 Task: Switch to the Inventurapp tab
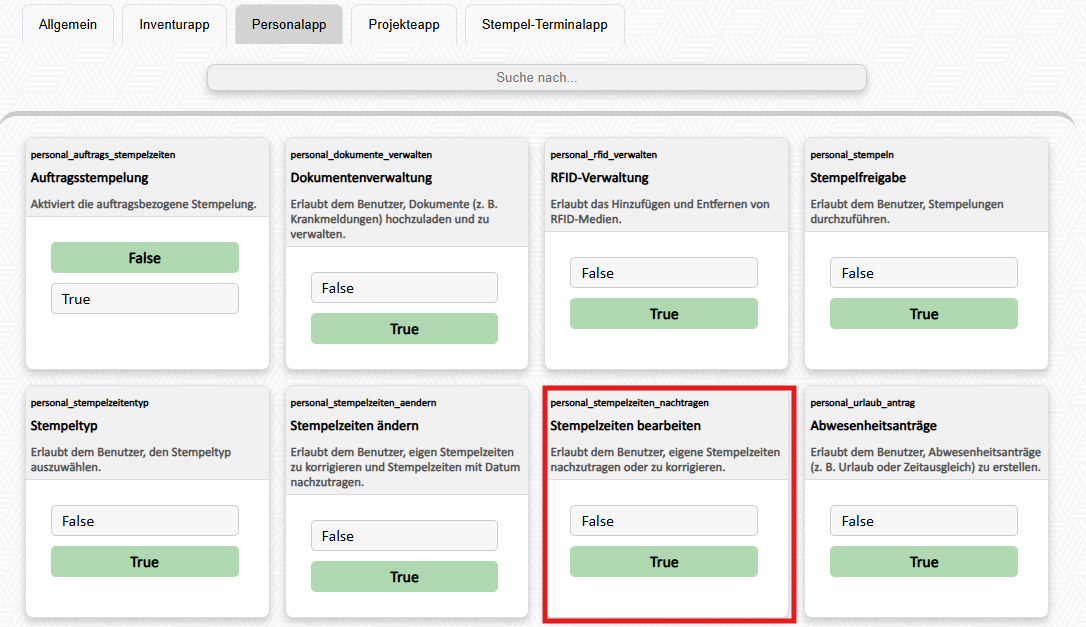coord(175,25)
